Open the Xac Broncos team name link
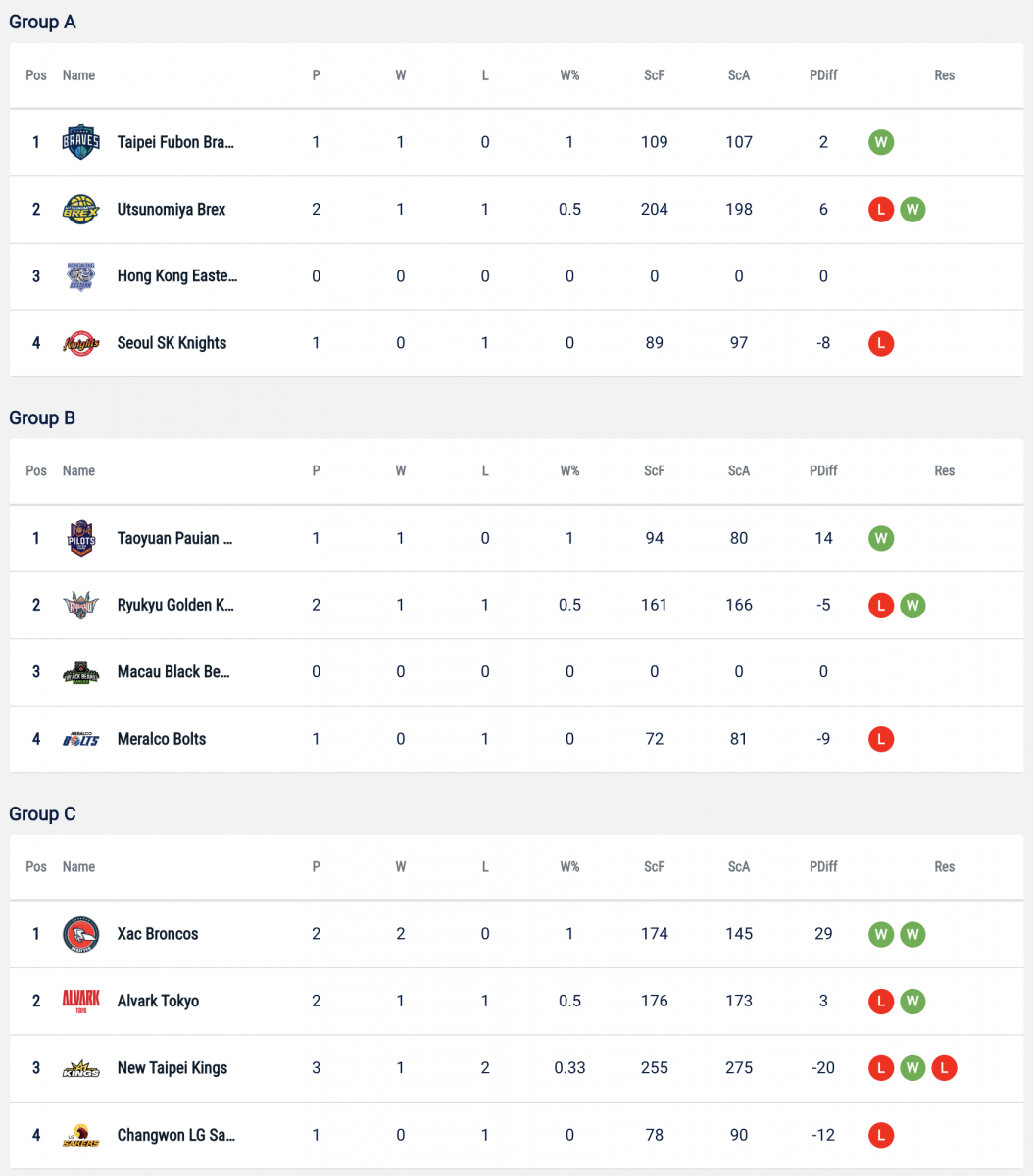Image resolution: width=1033 pixels, height=1176 pixels. [x=158, y=934]
